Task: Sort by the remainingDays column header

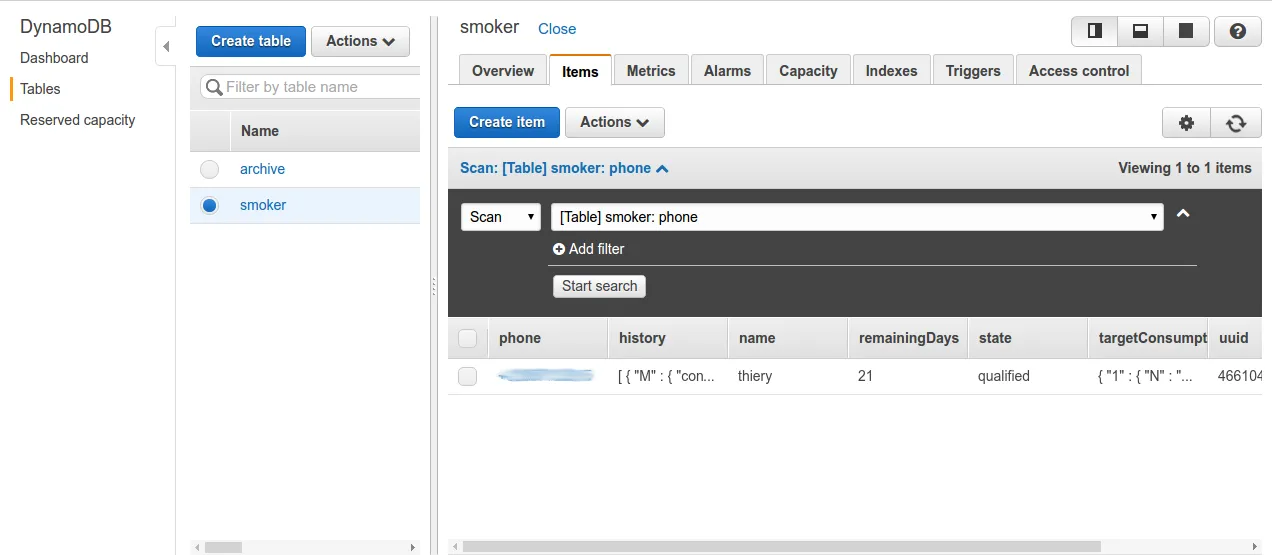Action: (909, 338)
